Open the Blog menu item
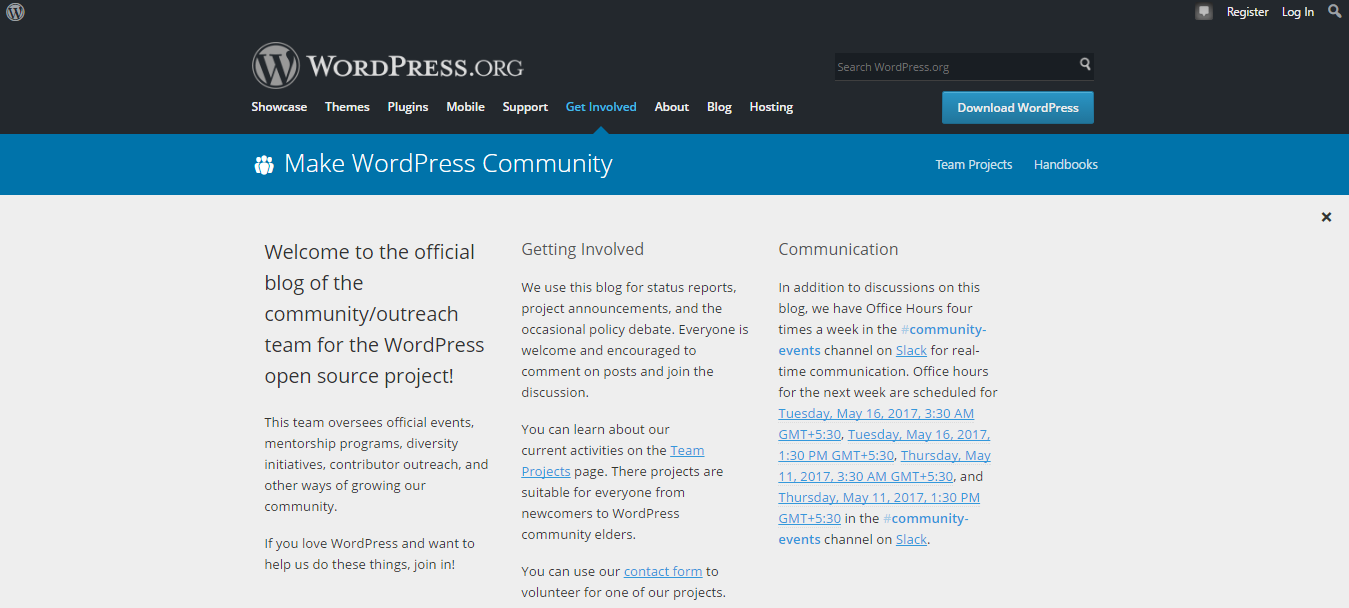Image resolution: width=1349 pixels, height=608 pixels. 719,107
